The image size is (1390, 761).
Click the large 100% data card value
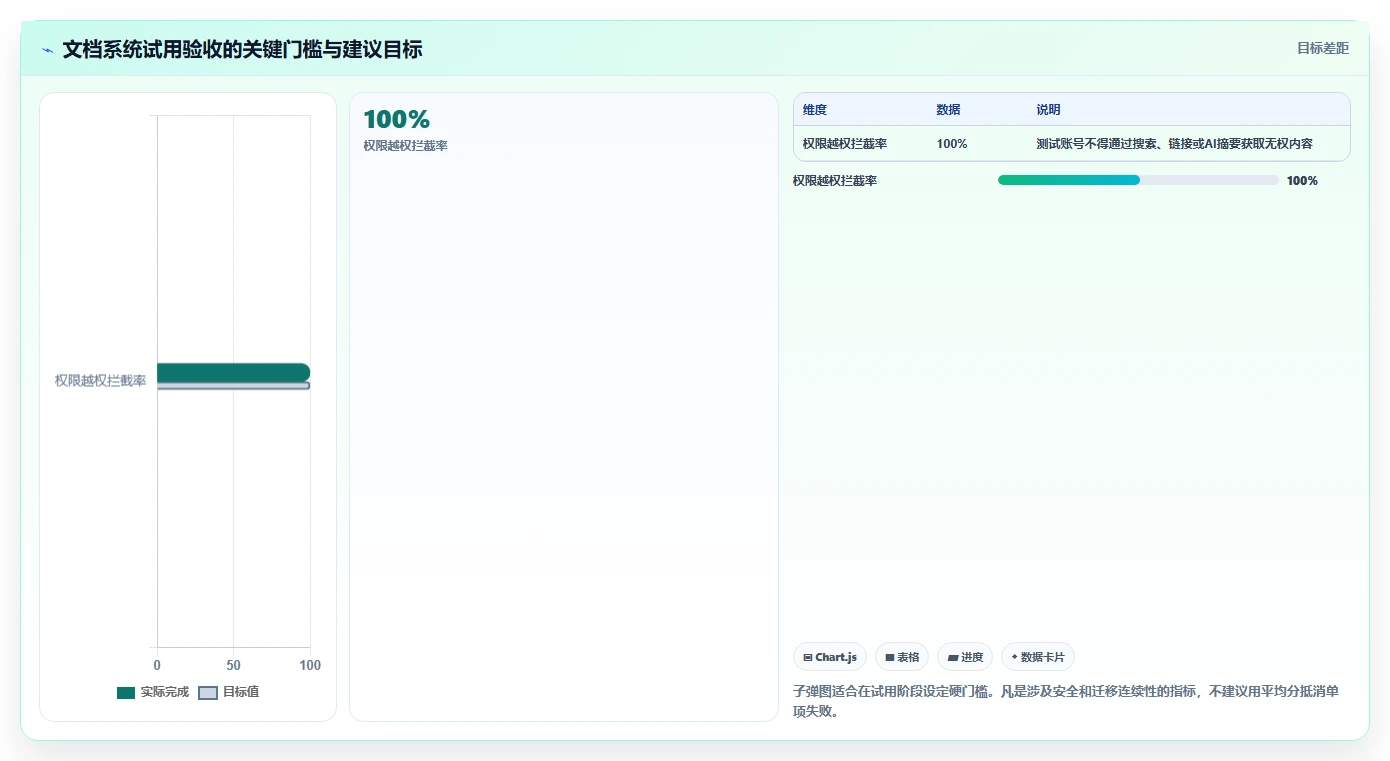[396, 120]
